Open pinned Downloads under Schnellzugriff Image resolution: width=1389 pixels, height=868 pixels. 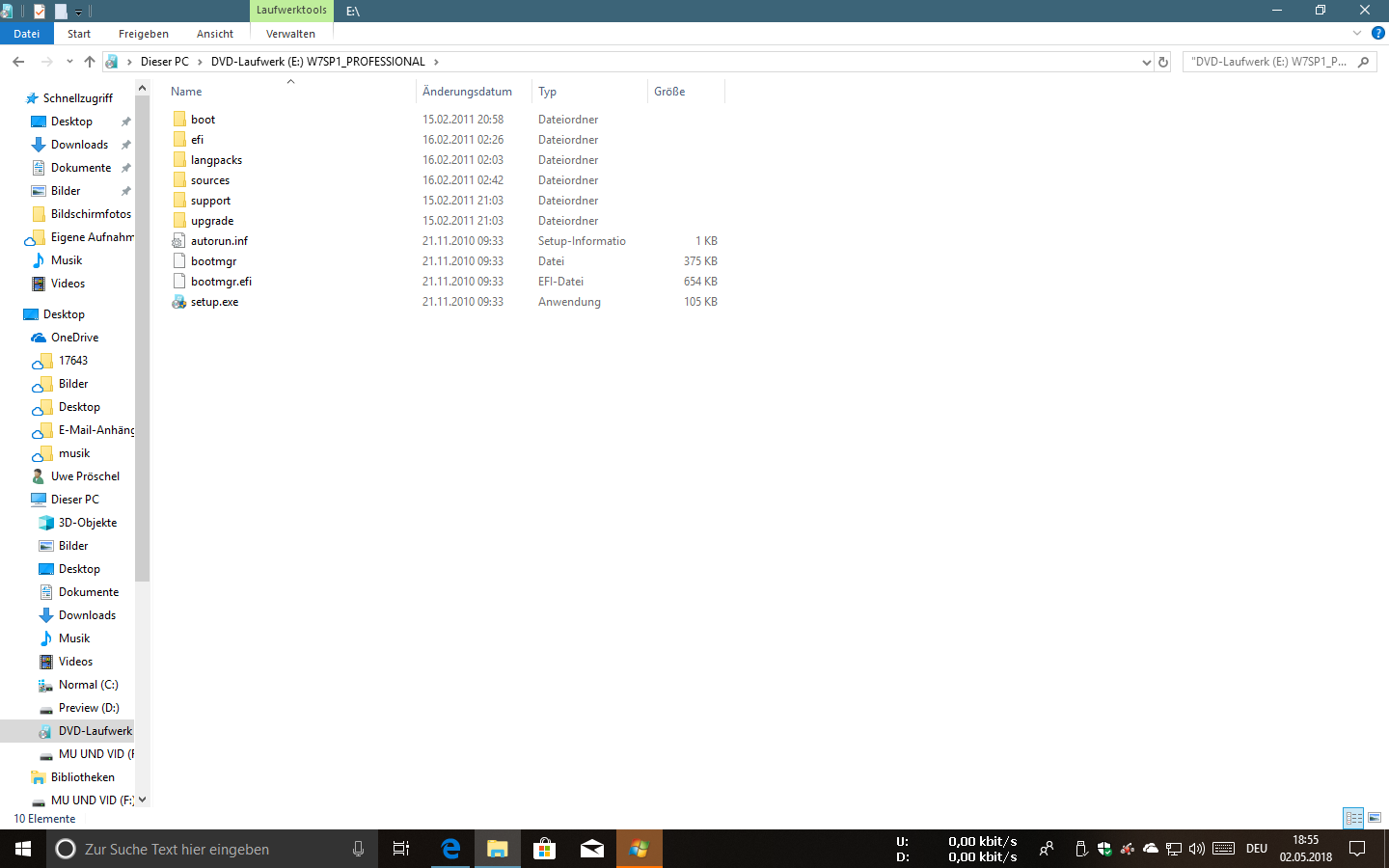[x=79, y=145]
